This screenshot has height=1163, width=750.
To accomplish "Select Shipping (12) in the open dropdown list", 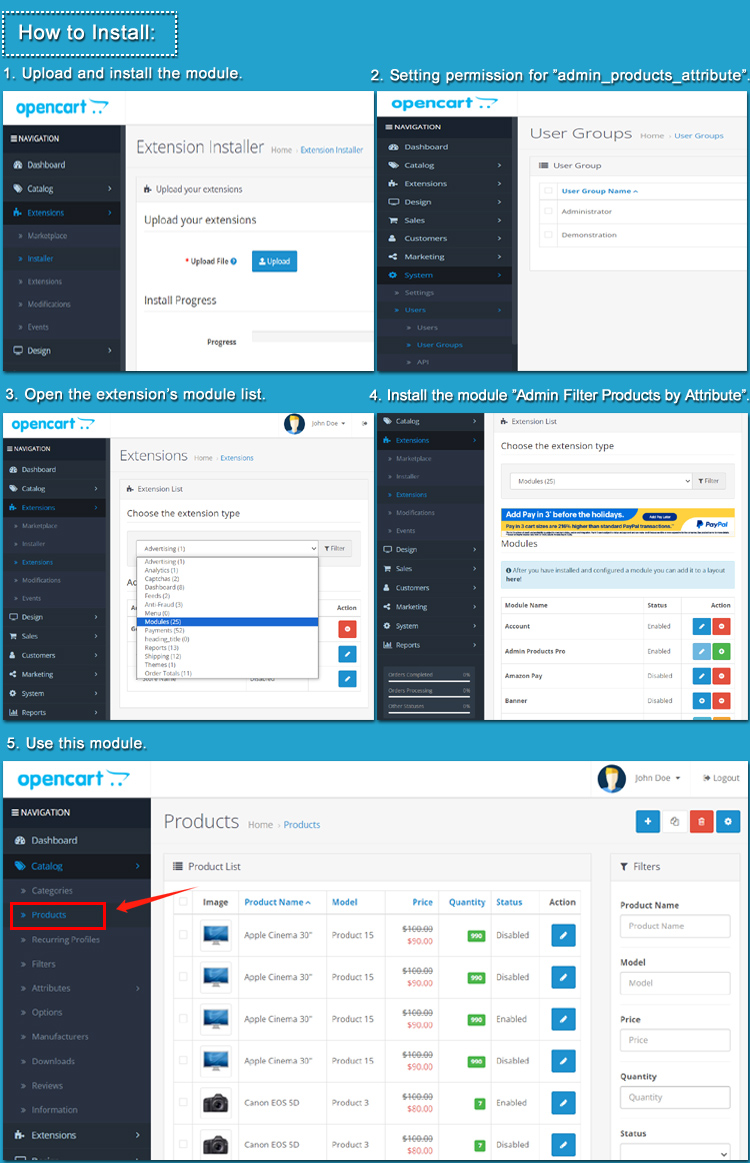I will (227, 656).
